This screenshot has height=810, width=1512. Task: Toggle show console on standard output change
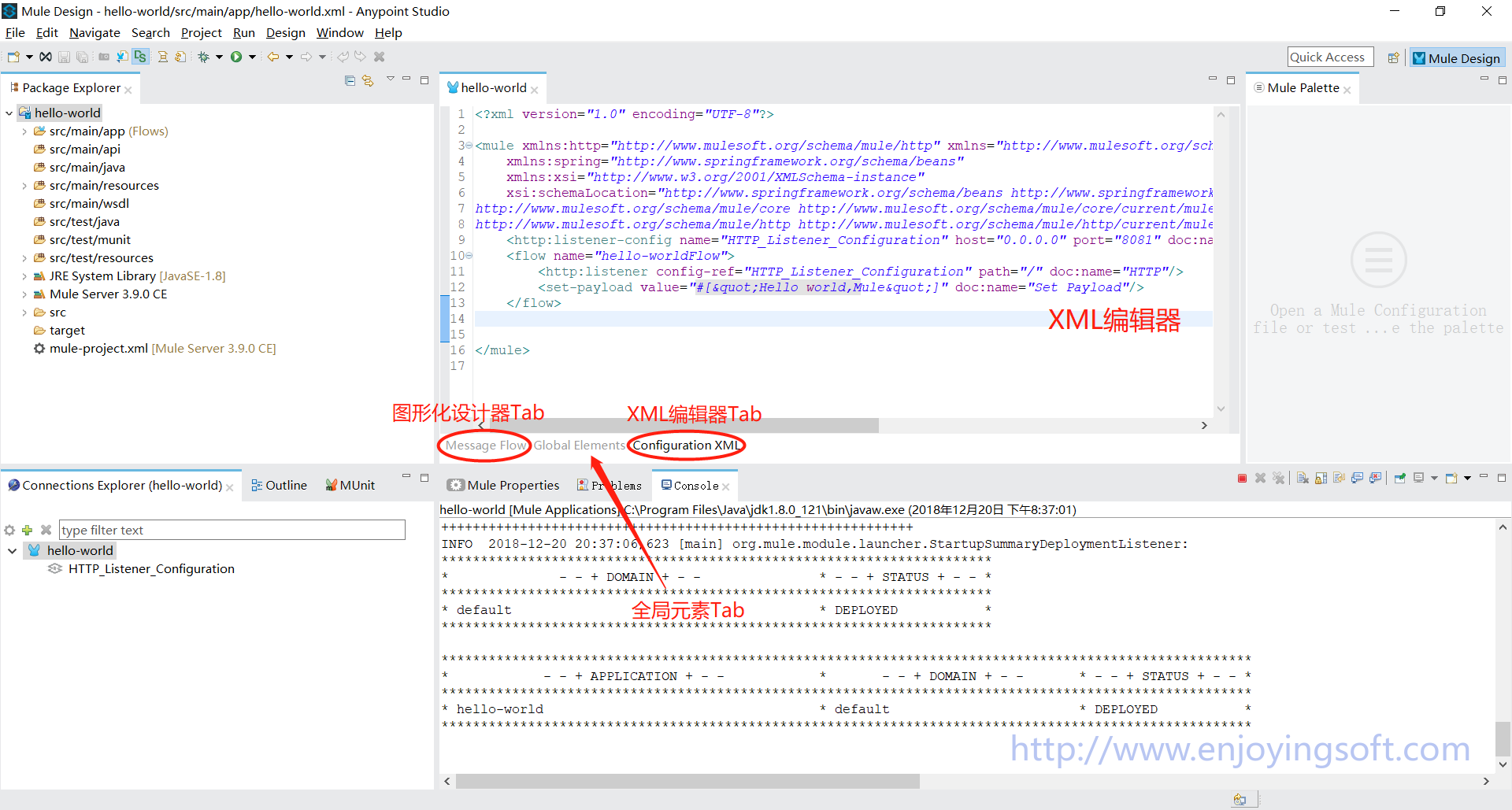point(1357,478)
